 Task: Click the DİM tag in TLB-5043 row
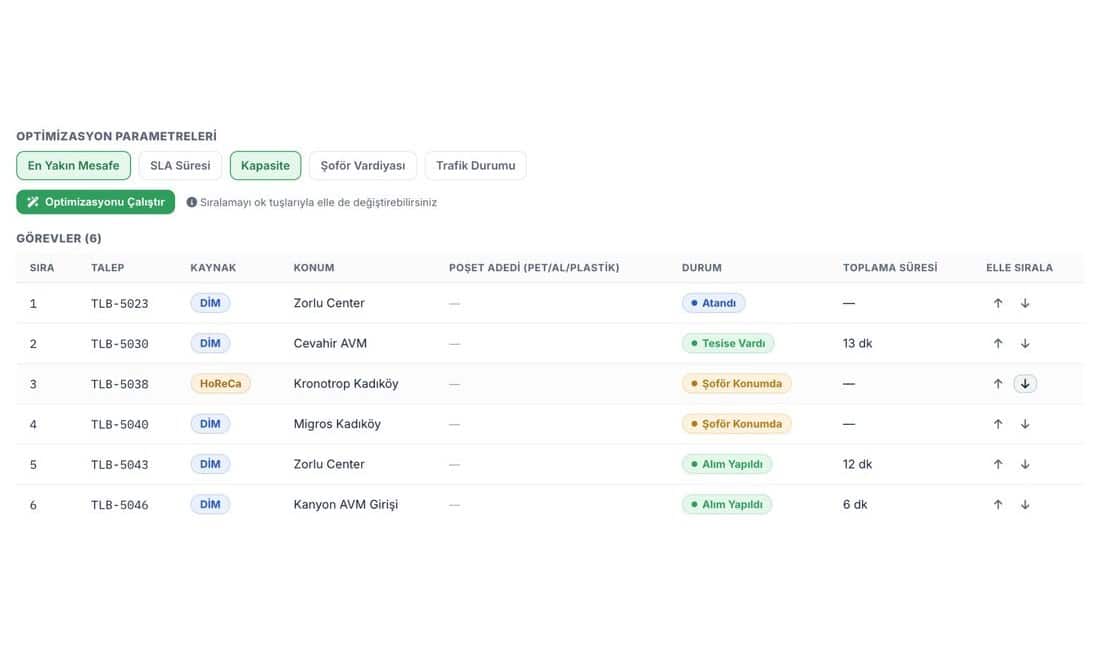click(210, 464)
